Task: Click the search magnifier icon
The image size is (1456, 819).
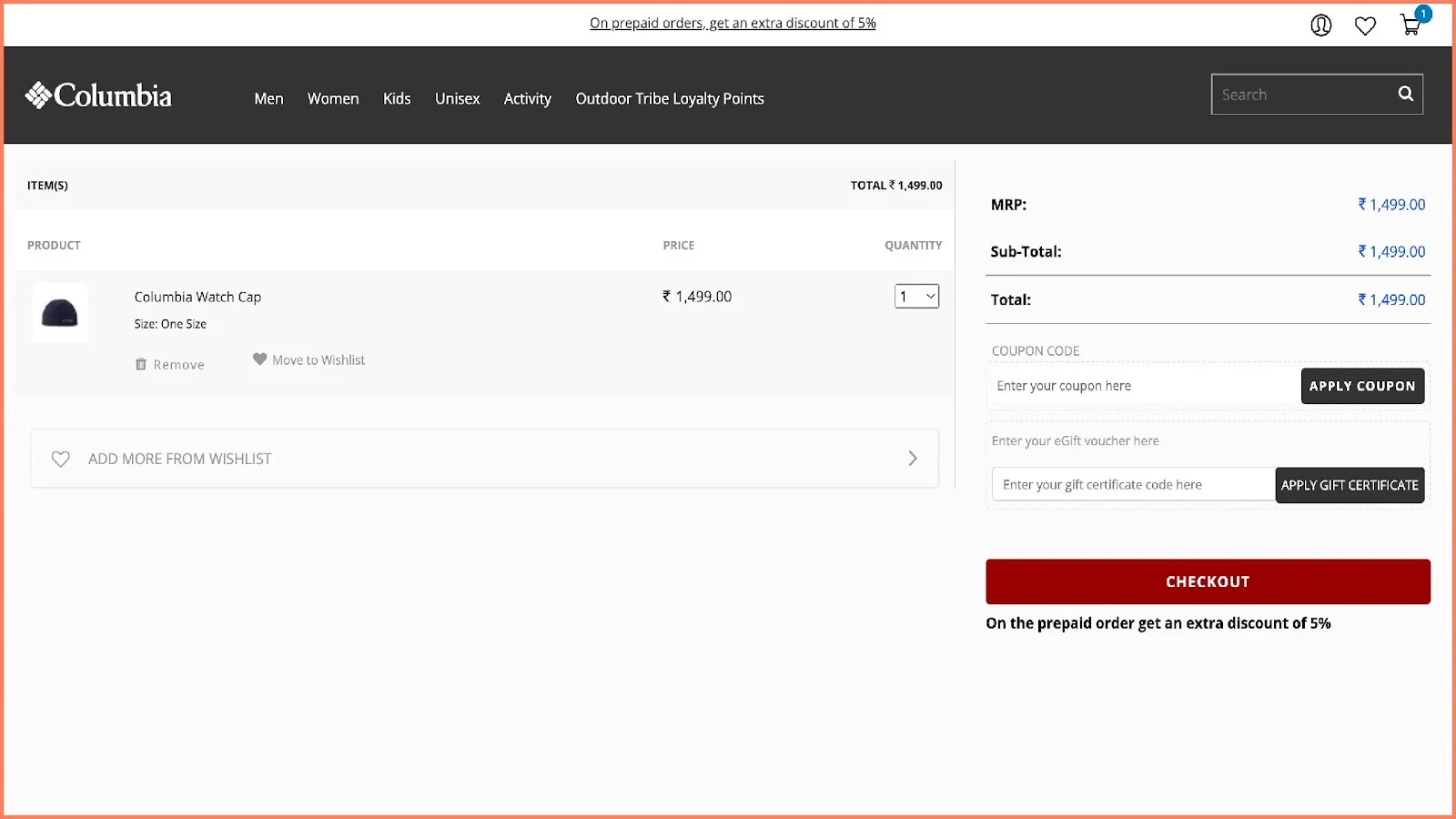Action: (x=1404, y=94)
